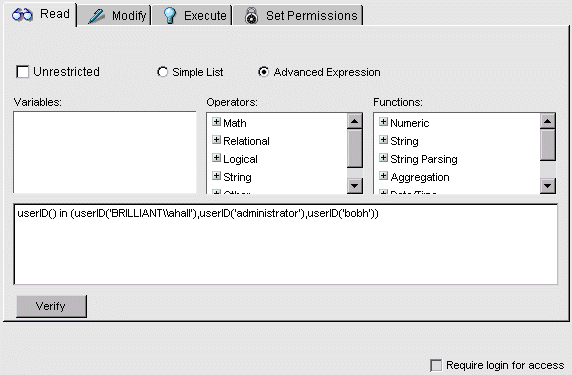Screen dimensions: 572x375
Task: Click the Operators list scroll down arrow
Action: 355,186
